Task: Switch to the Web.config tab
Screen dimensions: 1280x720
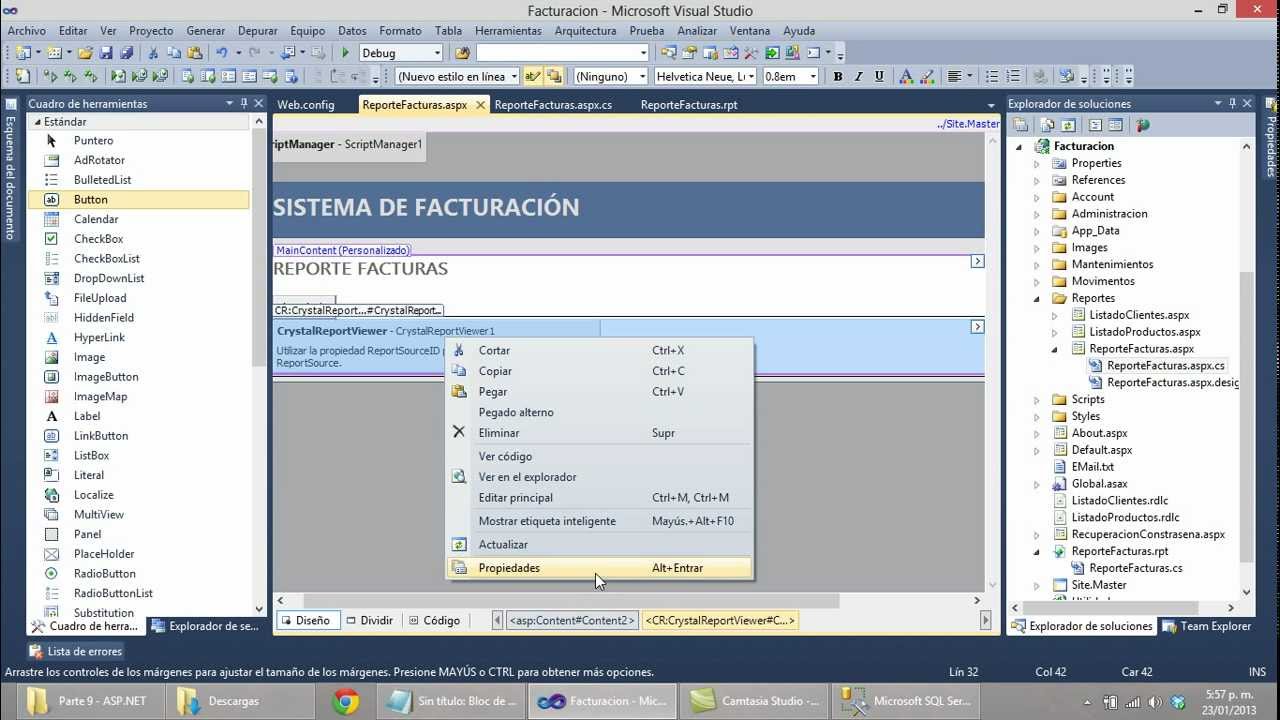Action: coord(306,104)
